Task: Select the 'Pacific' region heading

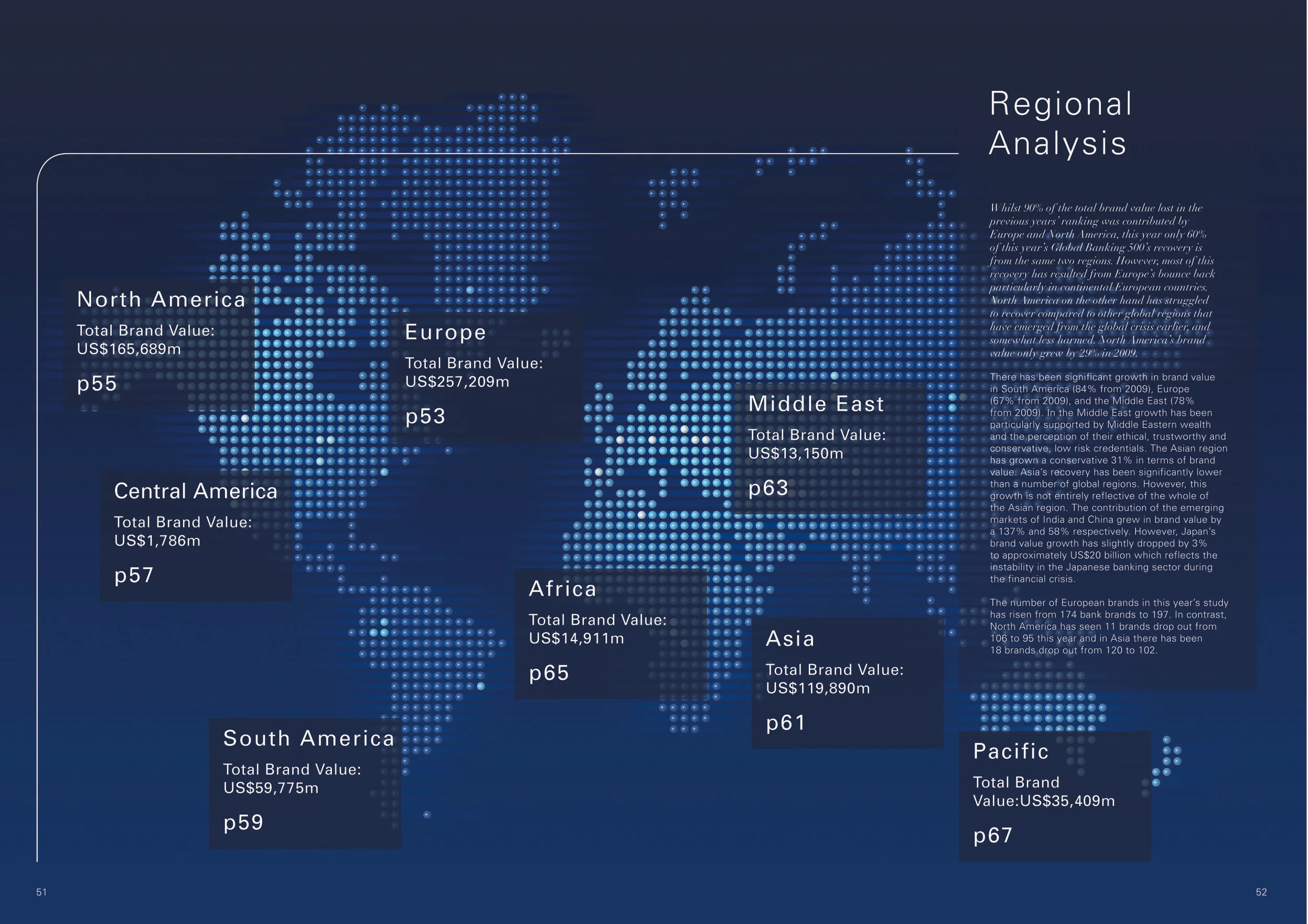Action: pos(1010,751)
